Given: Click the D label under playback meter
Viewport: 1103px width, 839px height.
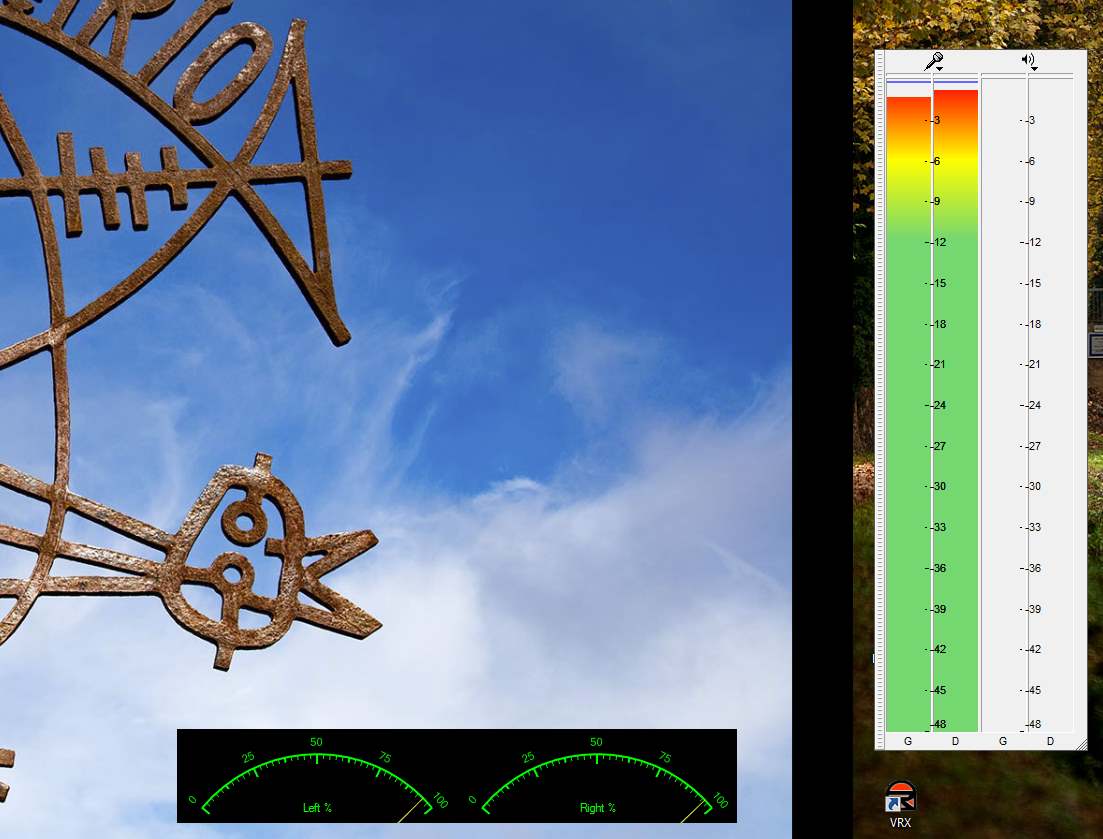Looking at the screenshot, I should click(1050, 741).
